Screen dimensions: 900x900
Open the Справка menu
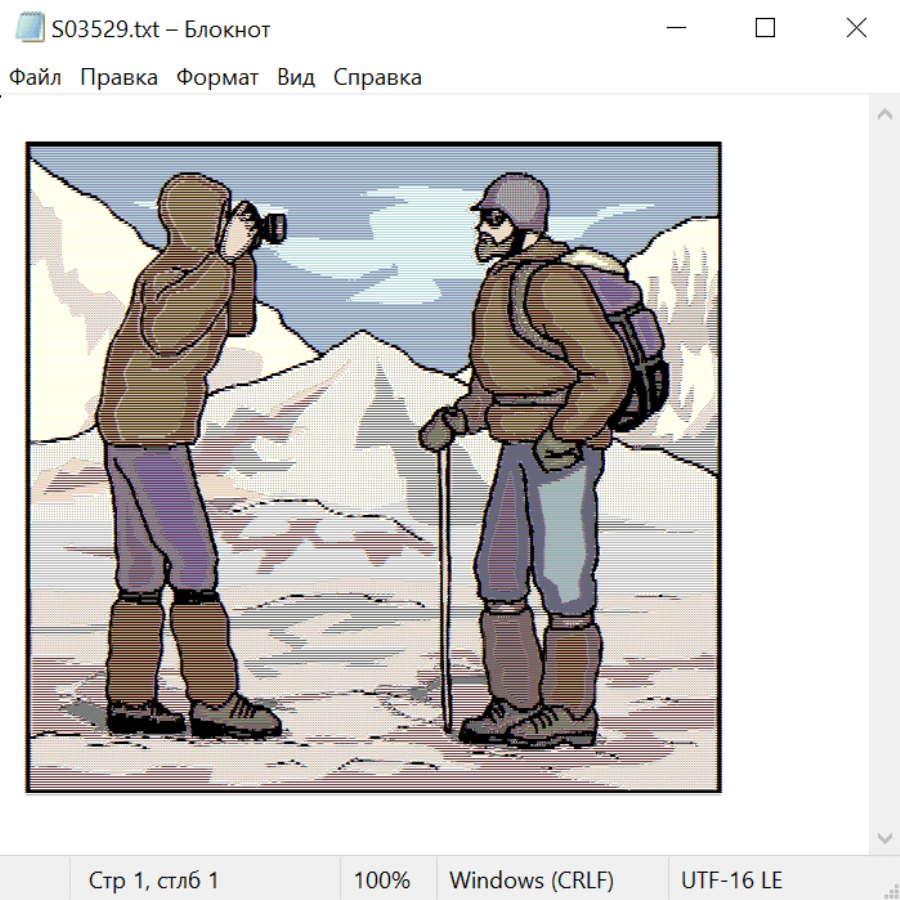pyautogui.click(x=377, y=78)
